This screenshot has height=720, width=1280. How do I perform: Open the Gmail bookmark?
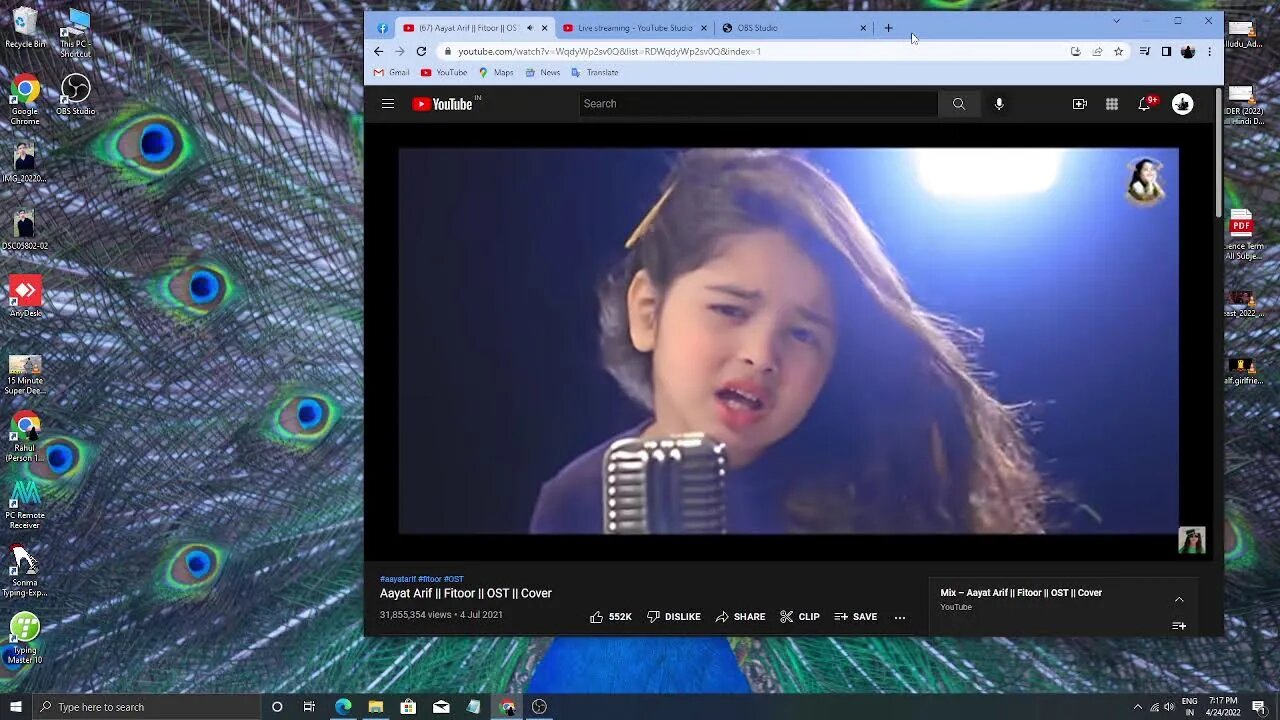[392, 72]
